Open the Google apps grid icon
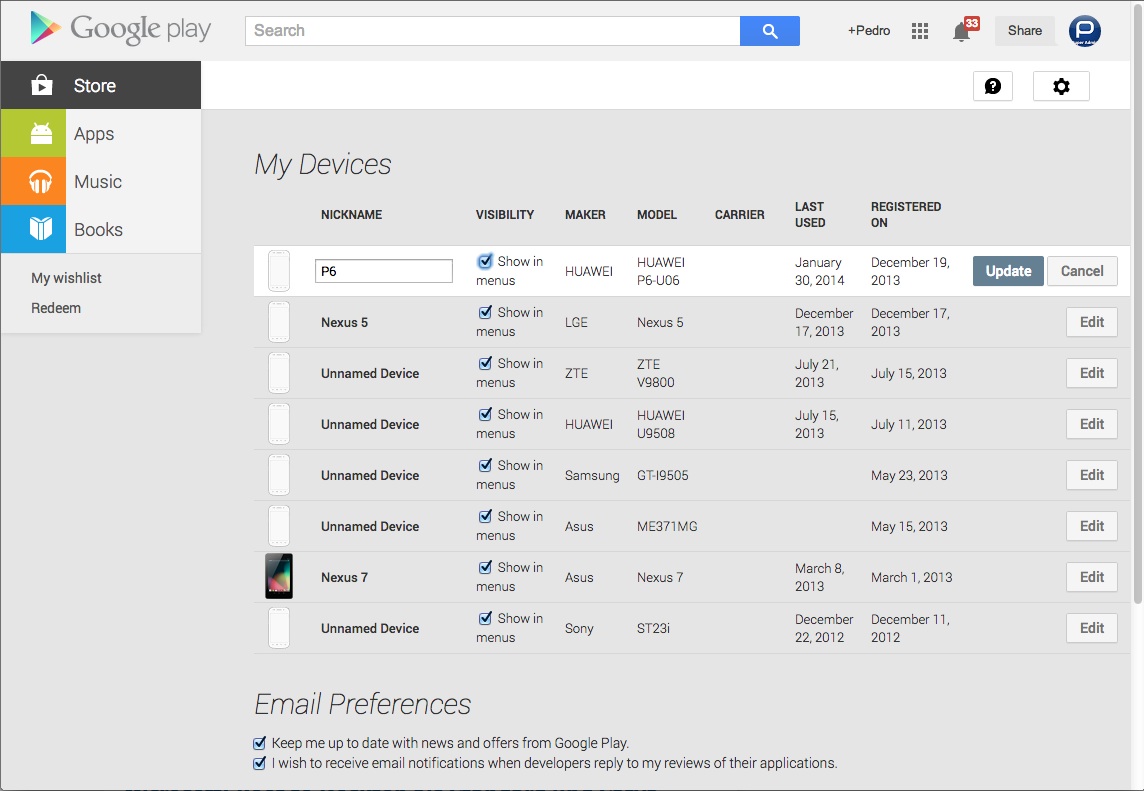The image size is (1144, 791). pyautogui.click(x=920, y=31)
